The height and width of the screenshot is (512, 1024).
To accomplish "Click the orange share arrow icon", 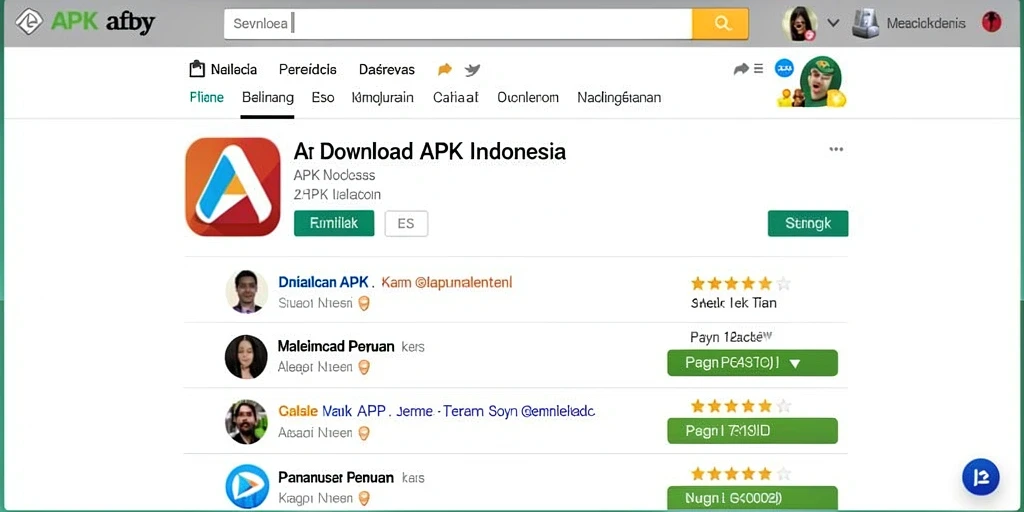I will 445,69.
